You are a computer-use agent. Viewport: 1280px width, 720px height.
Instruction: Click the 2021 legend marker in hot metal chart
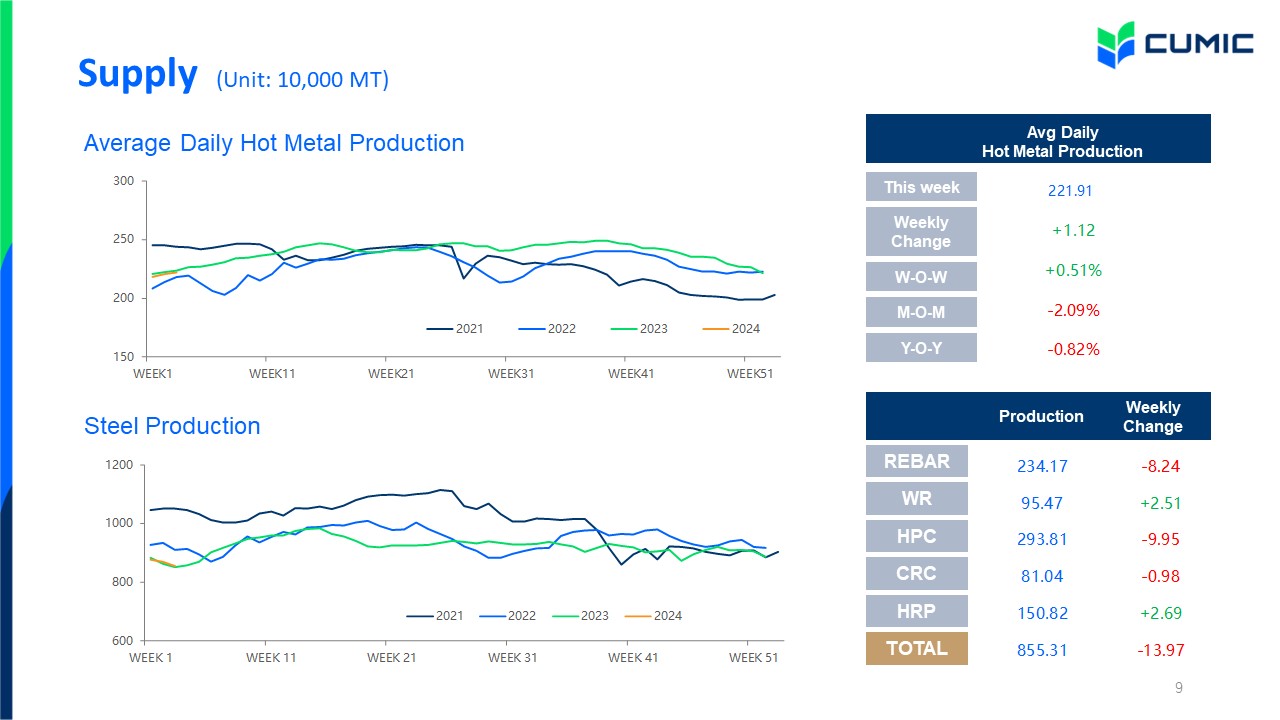(x=439, y=329)
